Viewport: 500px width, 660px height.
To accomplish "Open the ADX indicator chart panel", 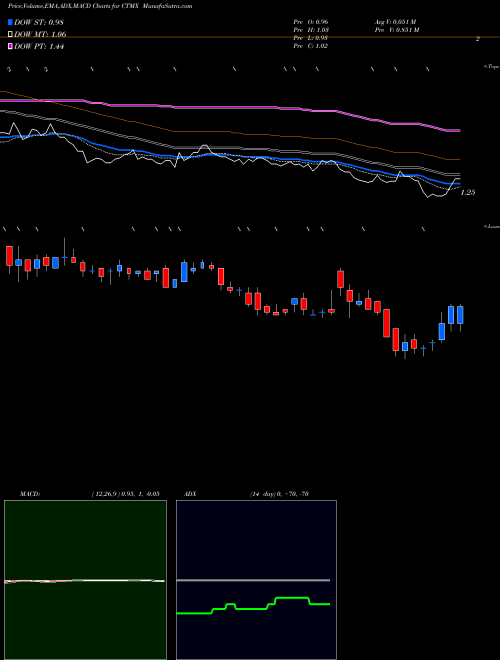I will coord(256,580).
